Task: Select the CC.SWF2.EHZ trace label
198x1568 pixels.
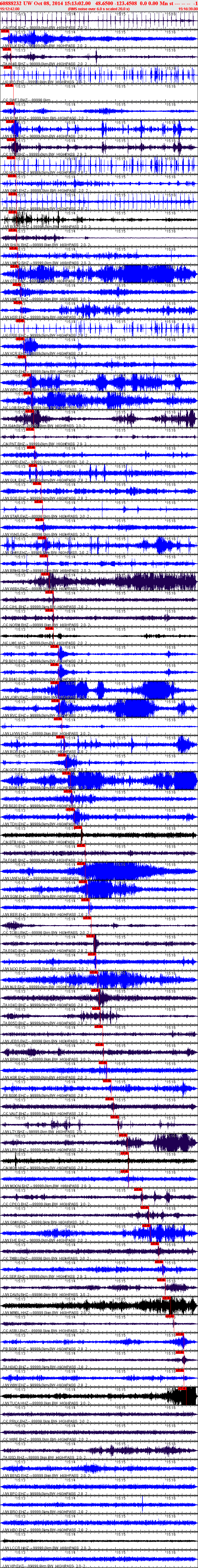Action: coord(27,100)
